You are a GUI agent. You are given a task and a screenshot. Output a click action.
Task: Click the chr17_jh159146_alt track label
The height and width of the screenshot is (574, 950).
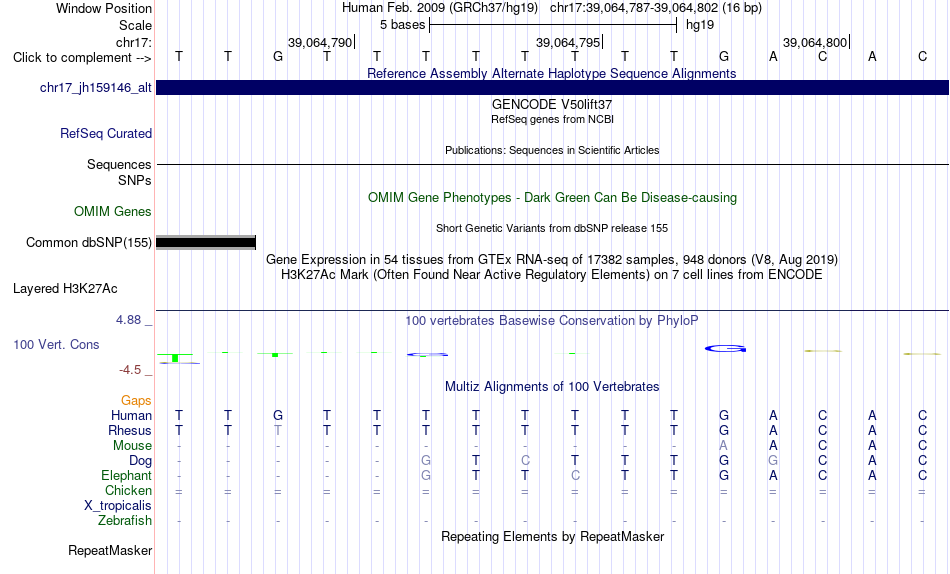[95, 87]
